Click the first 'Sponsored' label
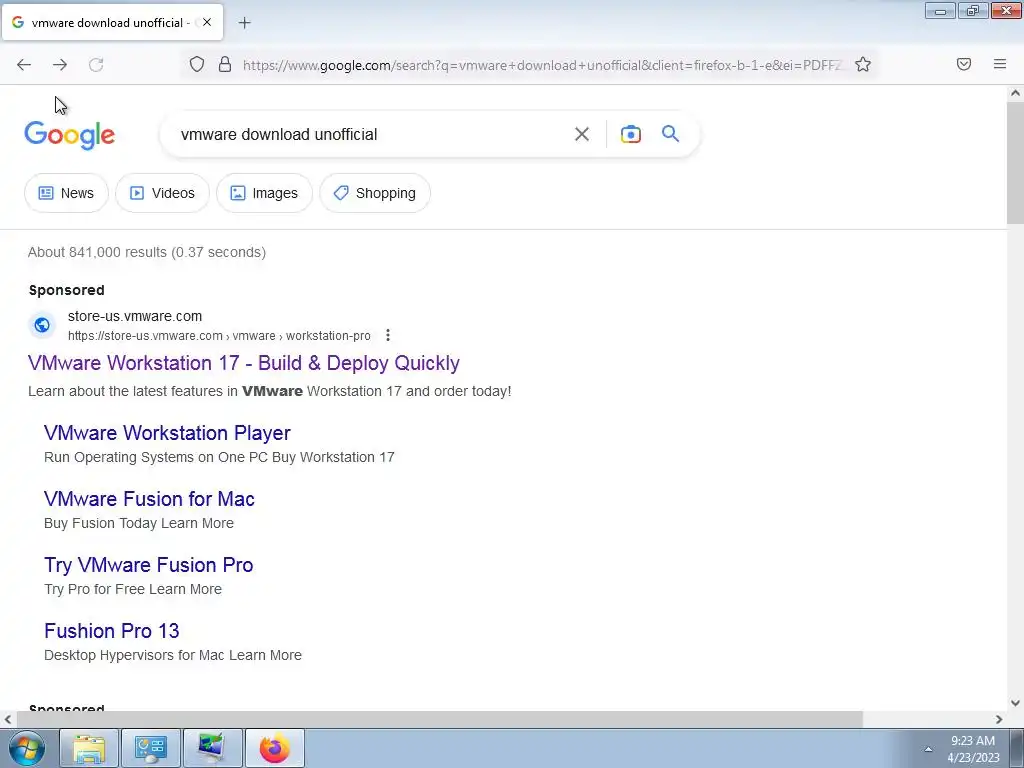1024x768 pixels. (67, 290)
